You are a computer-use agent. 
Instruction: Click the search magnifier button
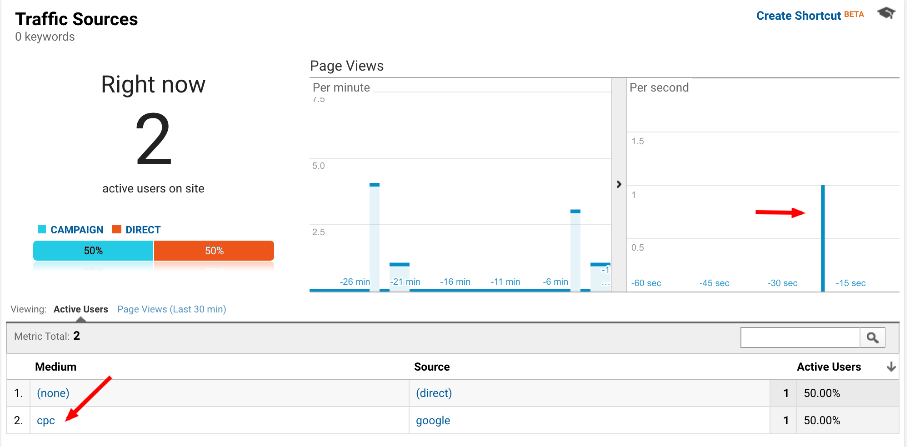[873, 338]
